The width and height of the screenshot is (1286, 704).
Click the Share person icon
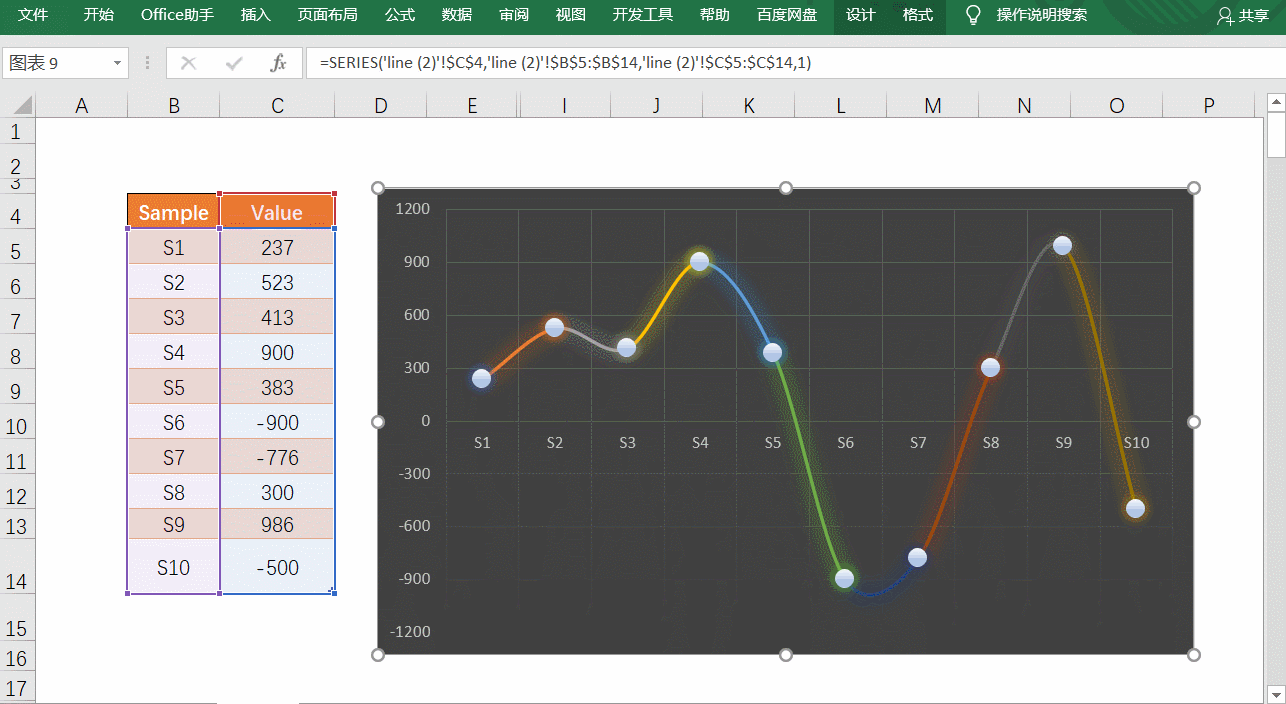pos(1225,16)
